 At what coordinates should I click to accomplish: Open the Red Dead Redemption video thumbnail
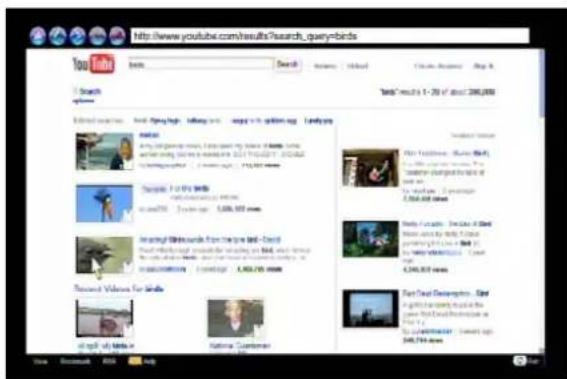coord(371,308)
